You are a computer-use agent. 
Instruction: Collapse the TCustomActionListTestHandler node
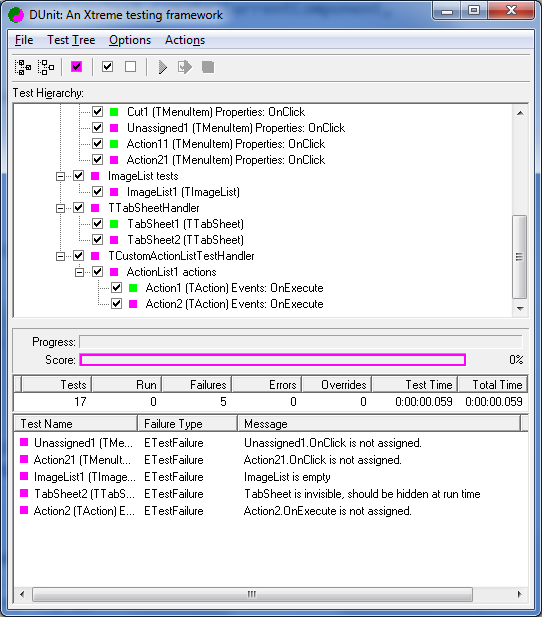(x=60, y=257)
